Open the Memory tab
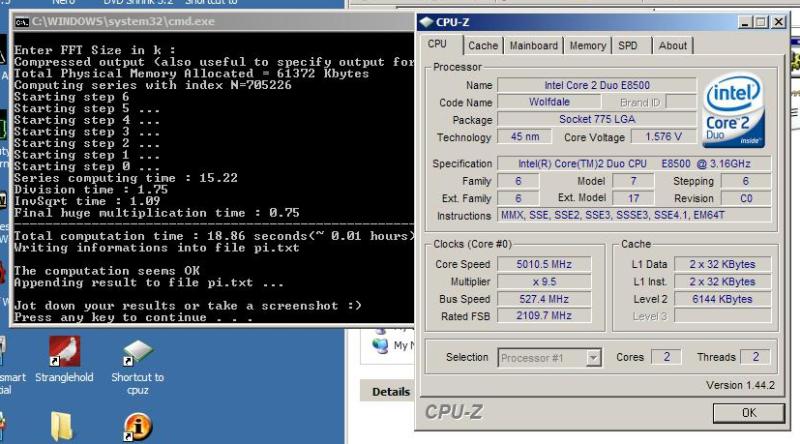 587,45
